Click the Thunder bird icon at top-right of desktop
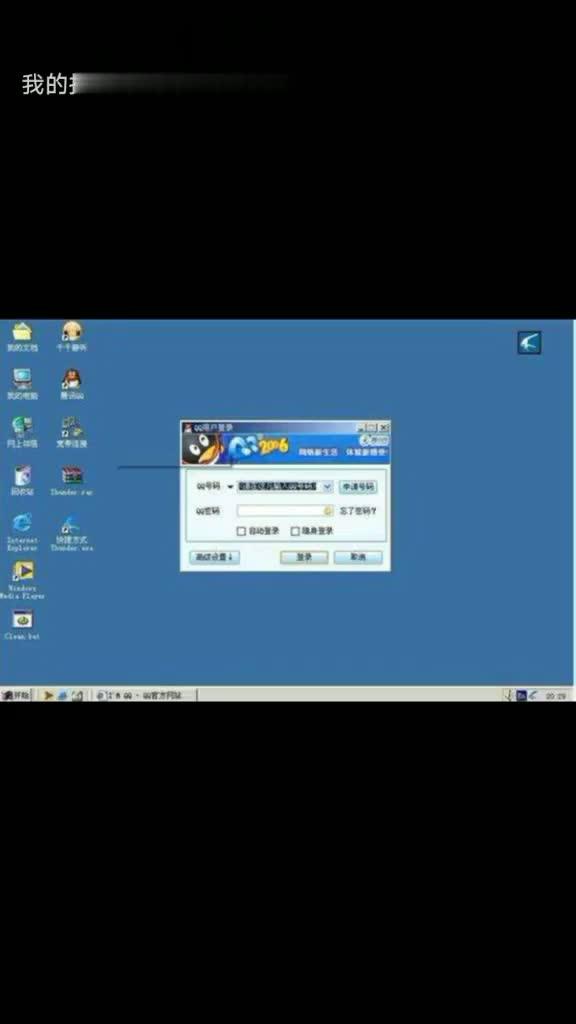576x1024 pixels. [530, 342]
